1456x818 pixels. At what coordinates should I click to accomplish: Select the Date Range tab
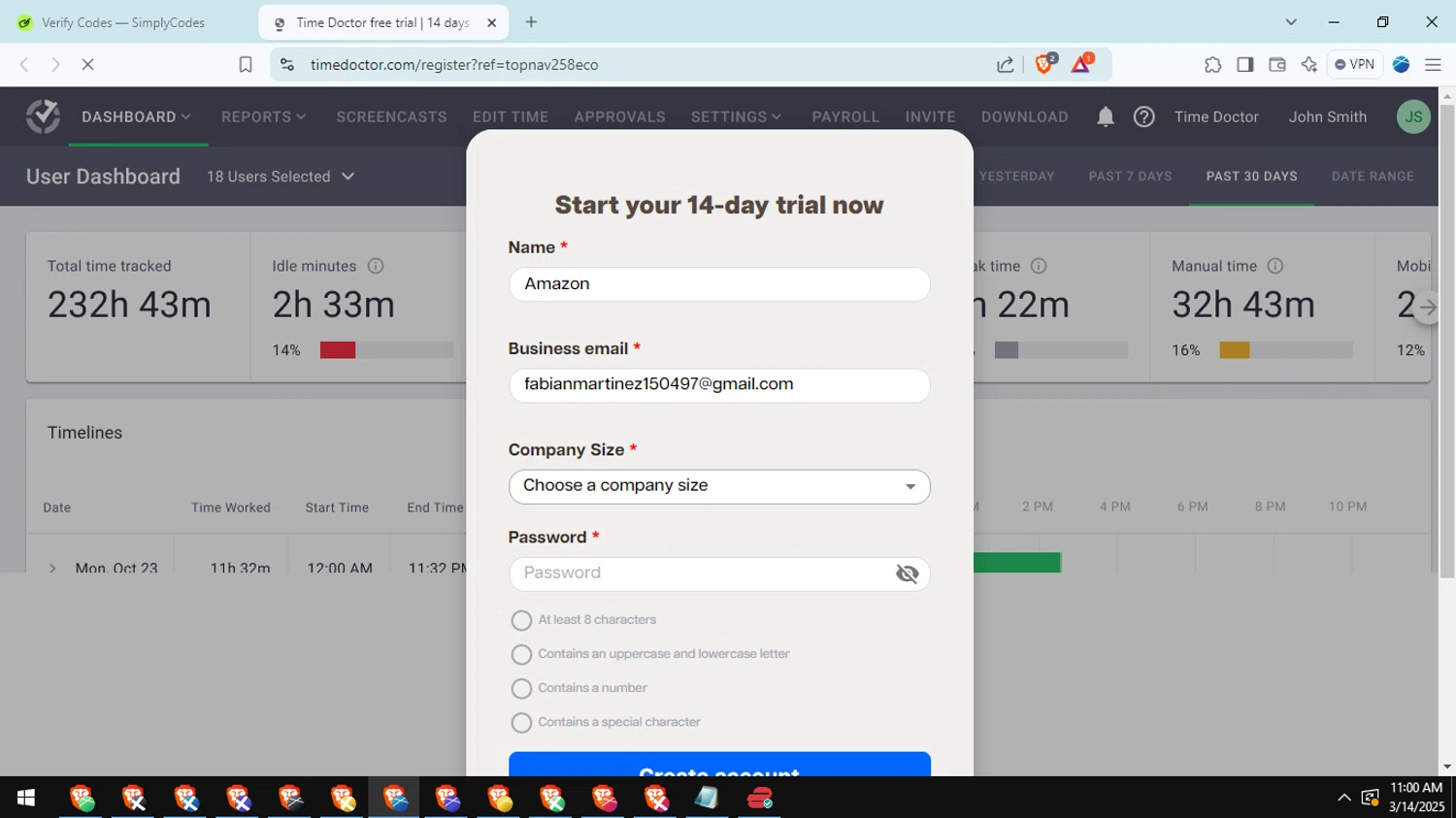click(1373, 177)
